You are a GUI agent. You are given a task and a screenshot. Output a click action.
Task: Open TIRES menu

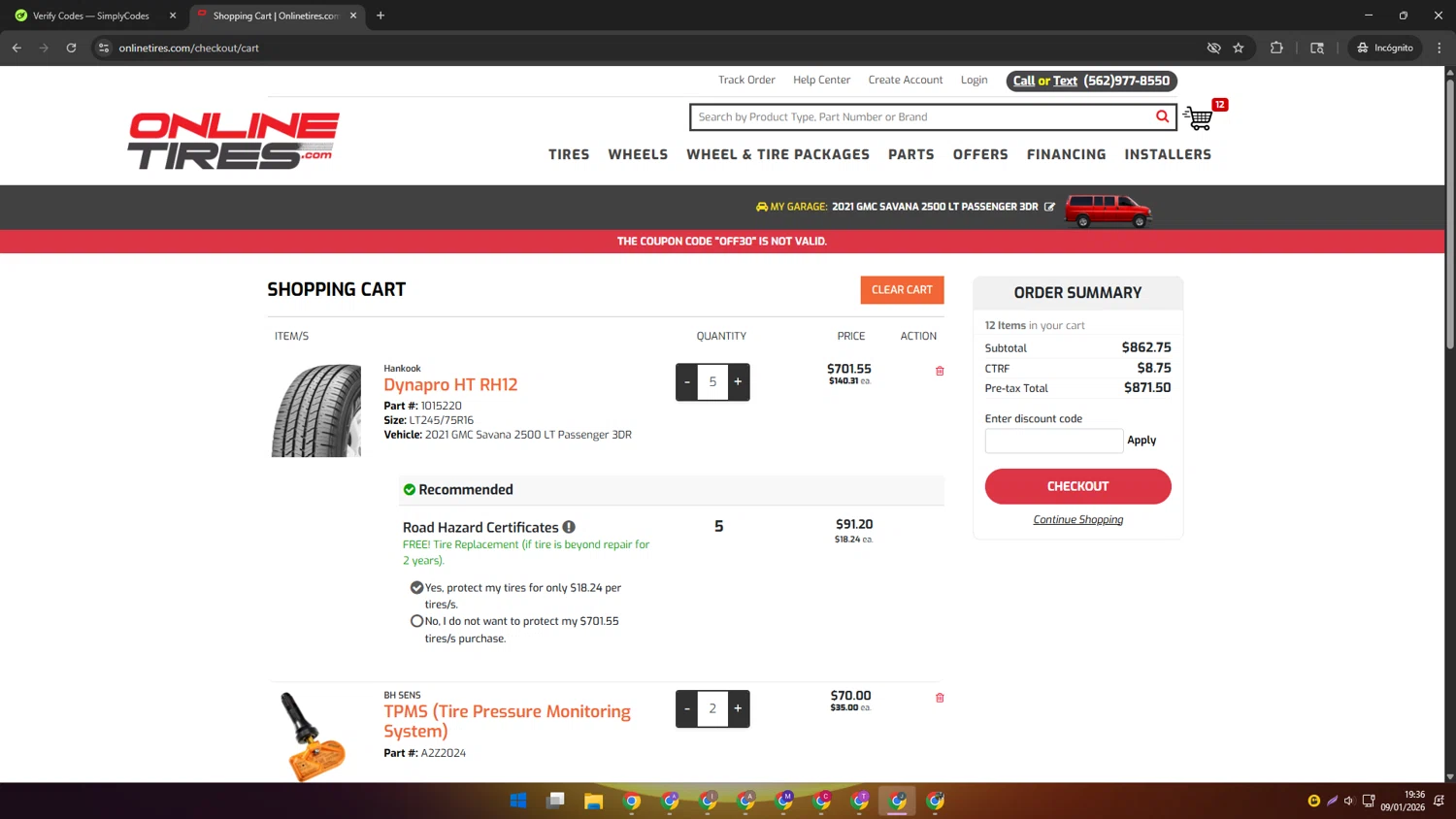569,154
